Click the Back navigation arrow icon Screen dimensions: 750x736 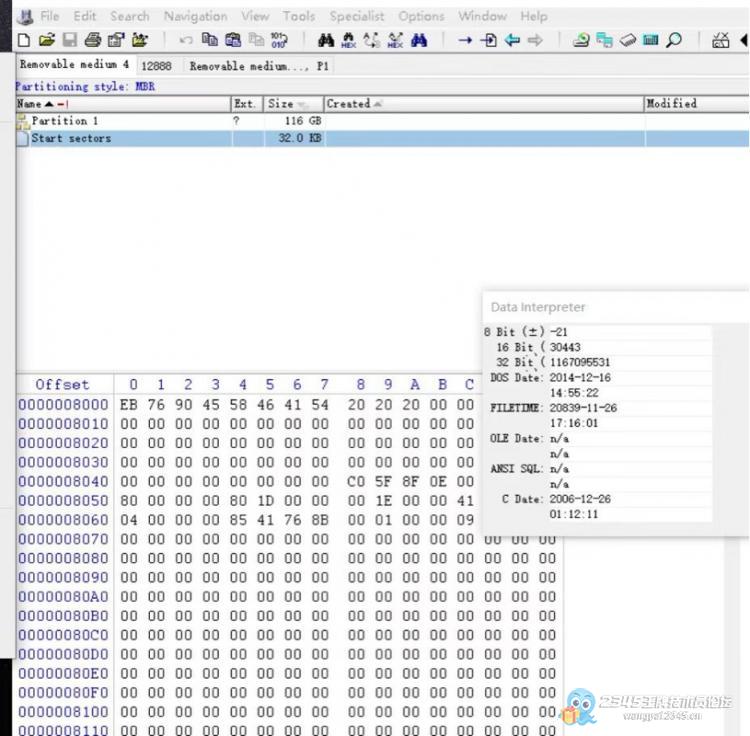pyautogui.click(x=512, y=40)
